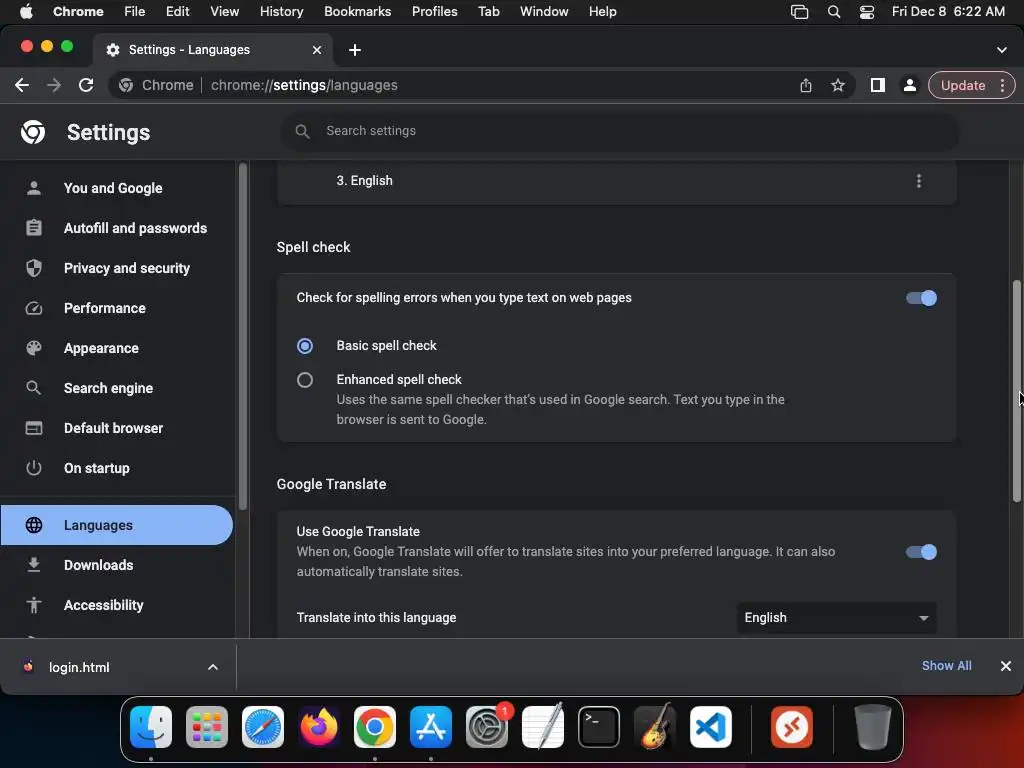Click Google Chrome in the dock
The image size is (1024, 768).
click(x=375, y=727)
